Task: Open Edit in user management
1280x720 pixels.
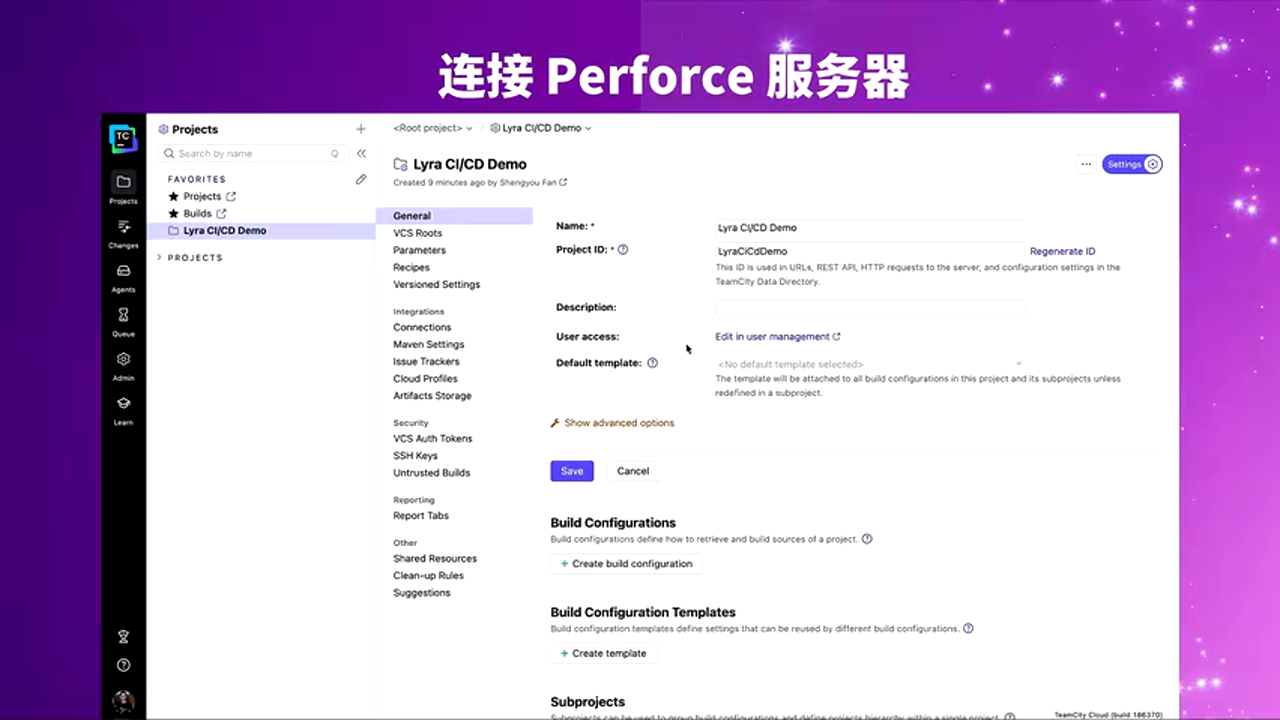Action: coord(771,336)
